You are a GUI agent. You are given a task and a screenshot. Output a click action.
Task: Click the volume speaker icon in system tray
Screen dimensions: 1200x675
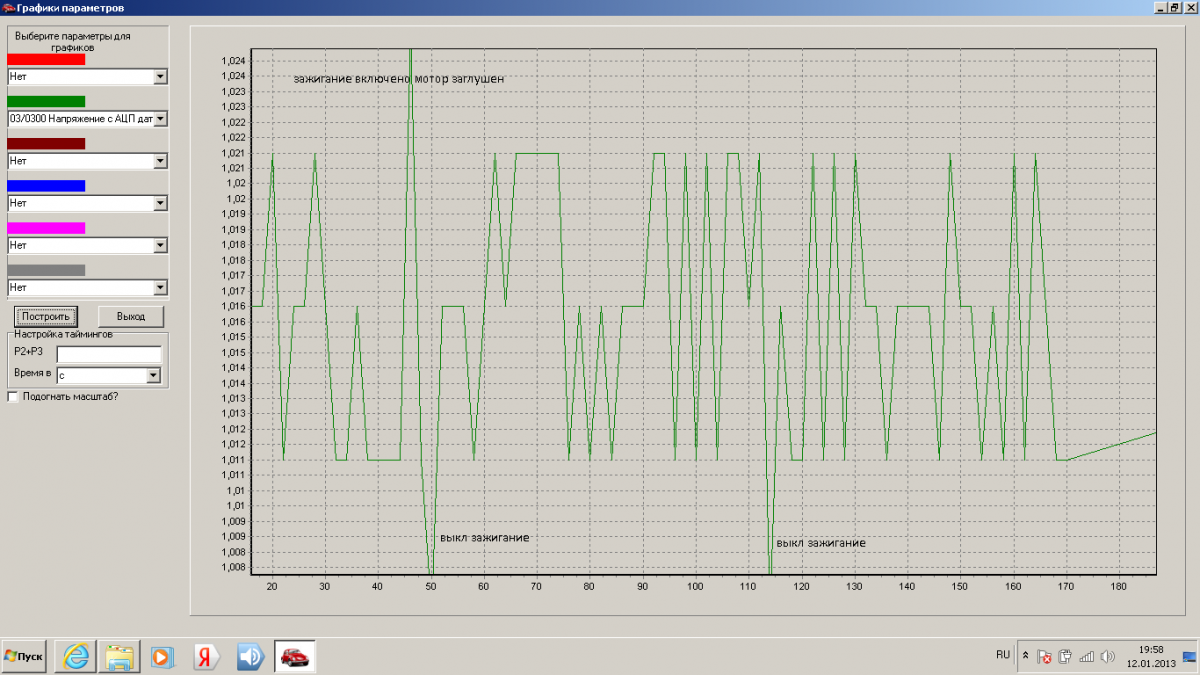click(x=1107, y=657)
